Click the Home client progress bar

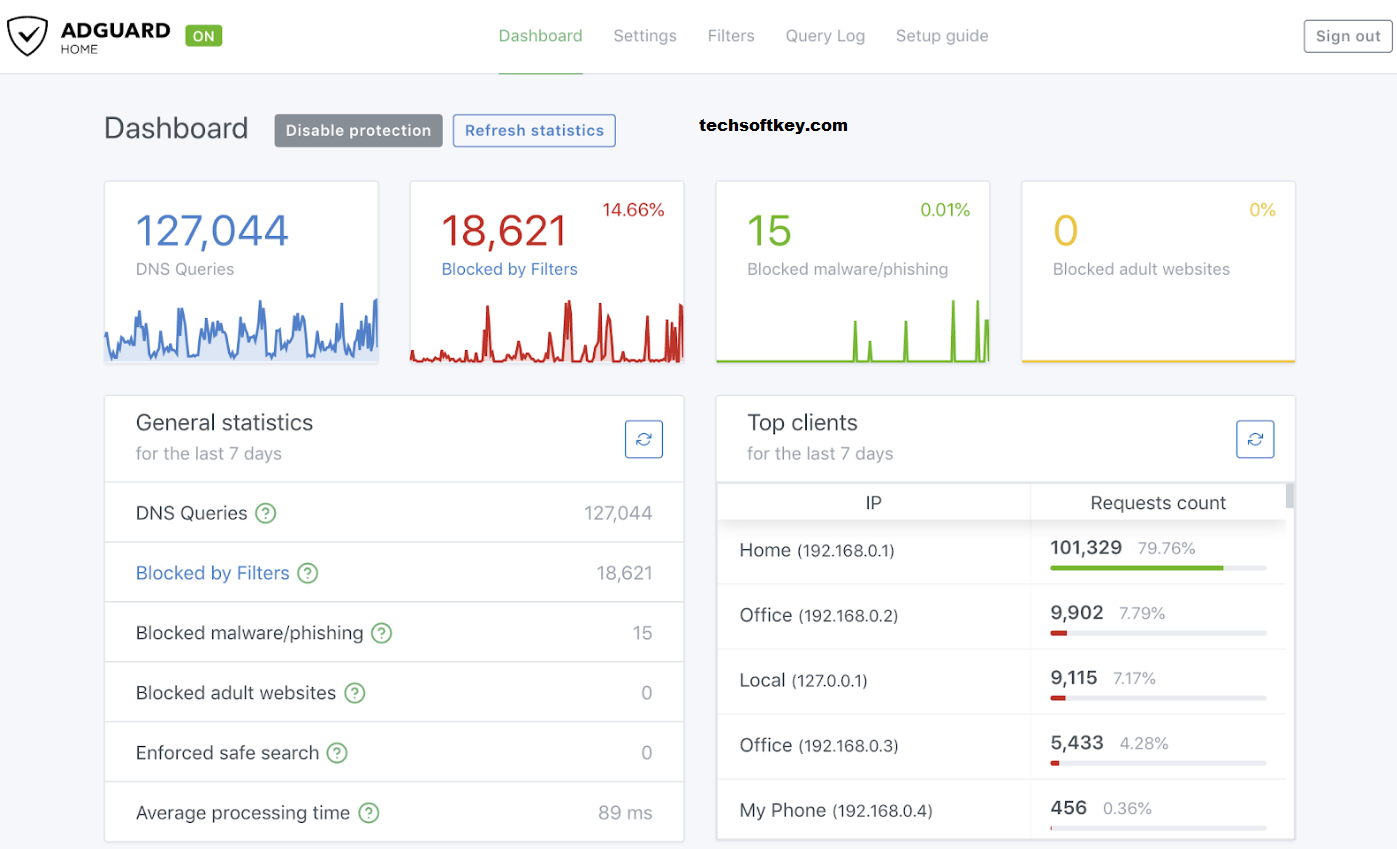[x=1158, y=567]
